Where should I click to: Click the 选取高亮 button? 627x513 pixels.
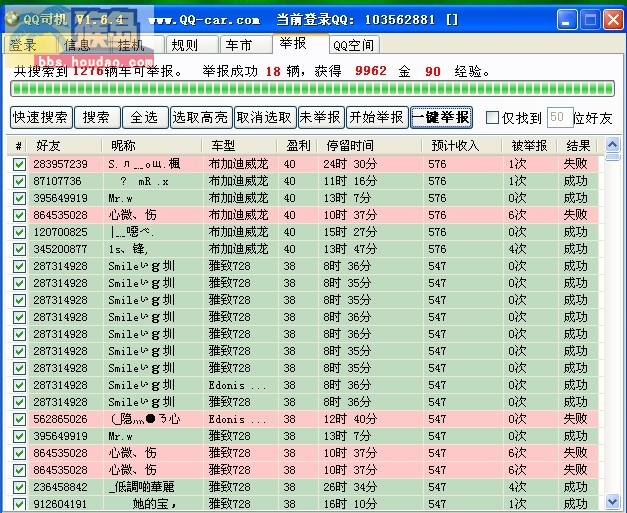tap(201, 117)
